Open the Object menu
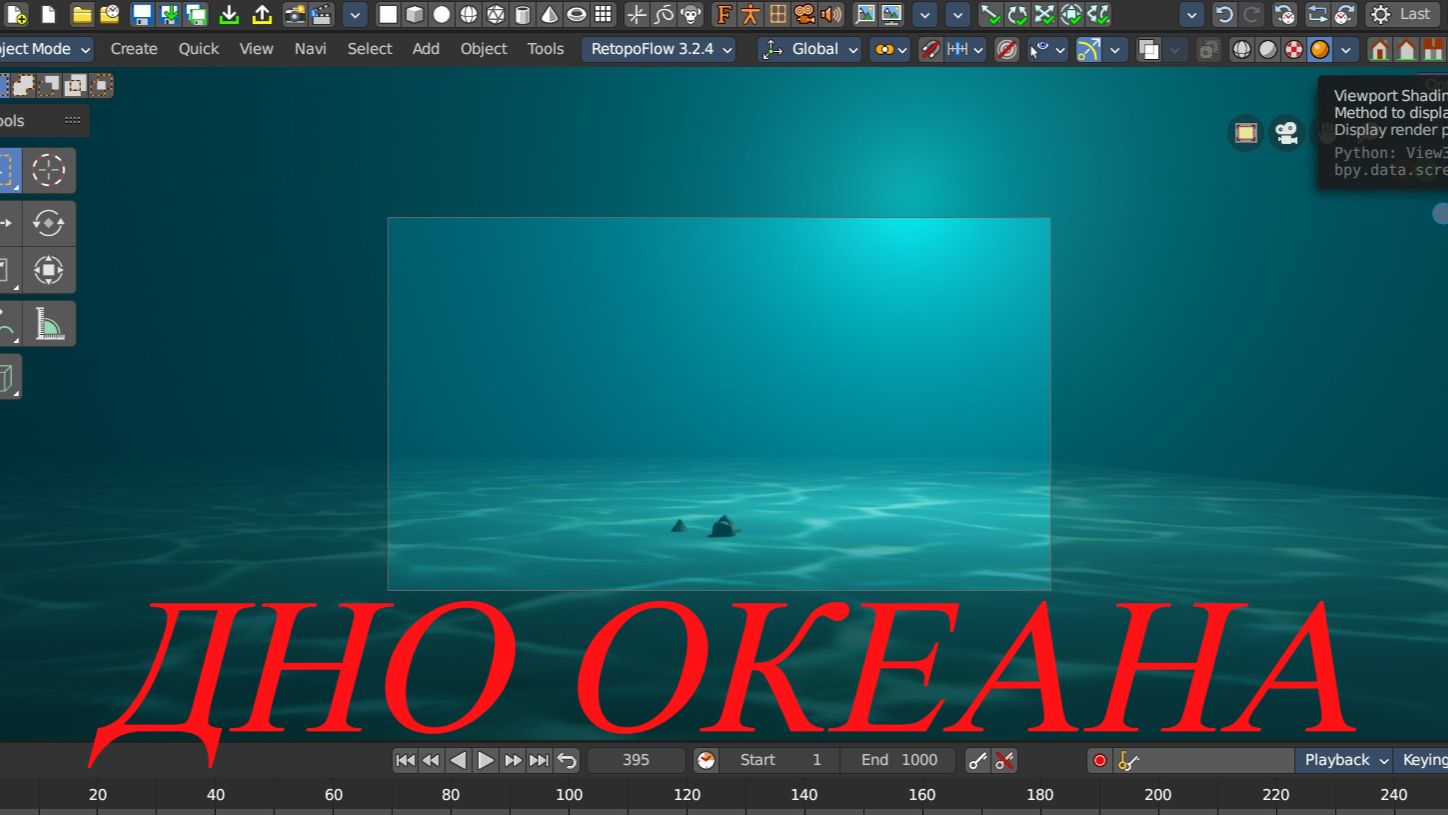Image resolution: width=1448 pixels, height=815 pixels. click(x=484, y=49)
